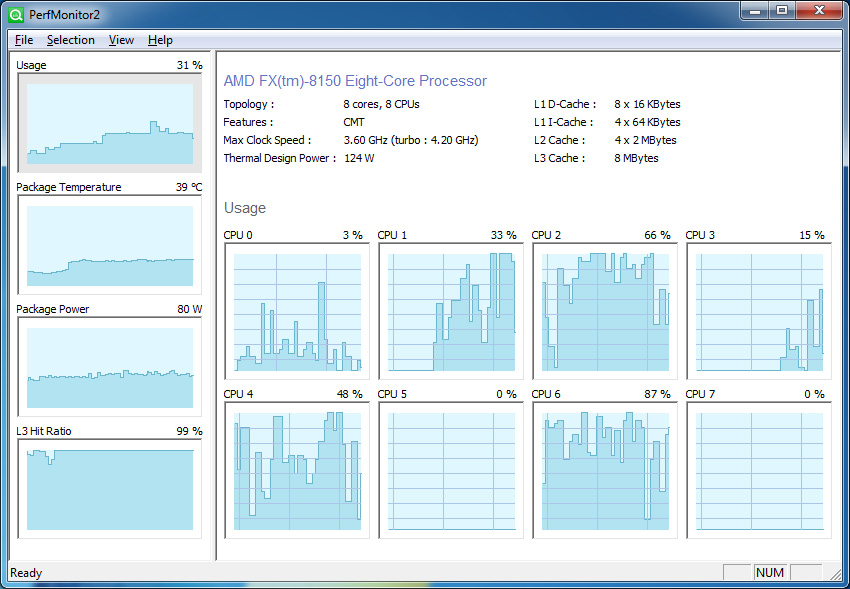Select the Package Temperature graph
The width and height of the screenshot is (850, 589).
click(x=110, y=245)
